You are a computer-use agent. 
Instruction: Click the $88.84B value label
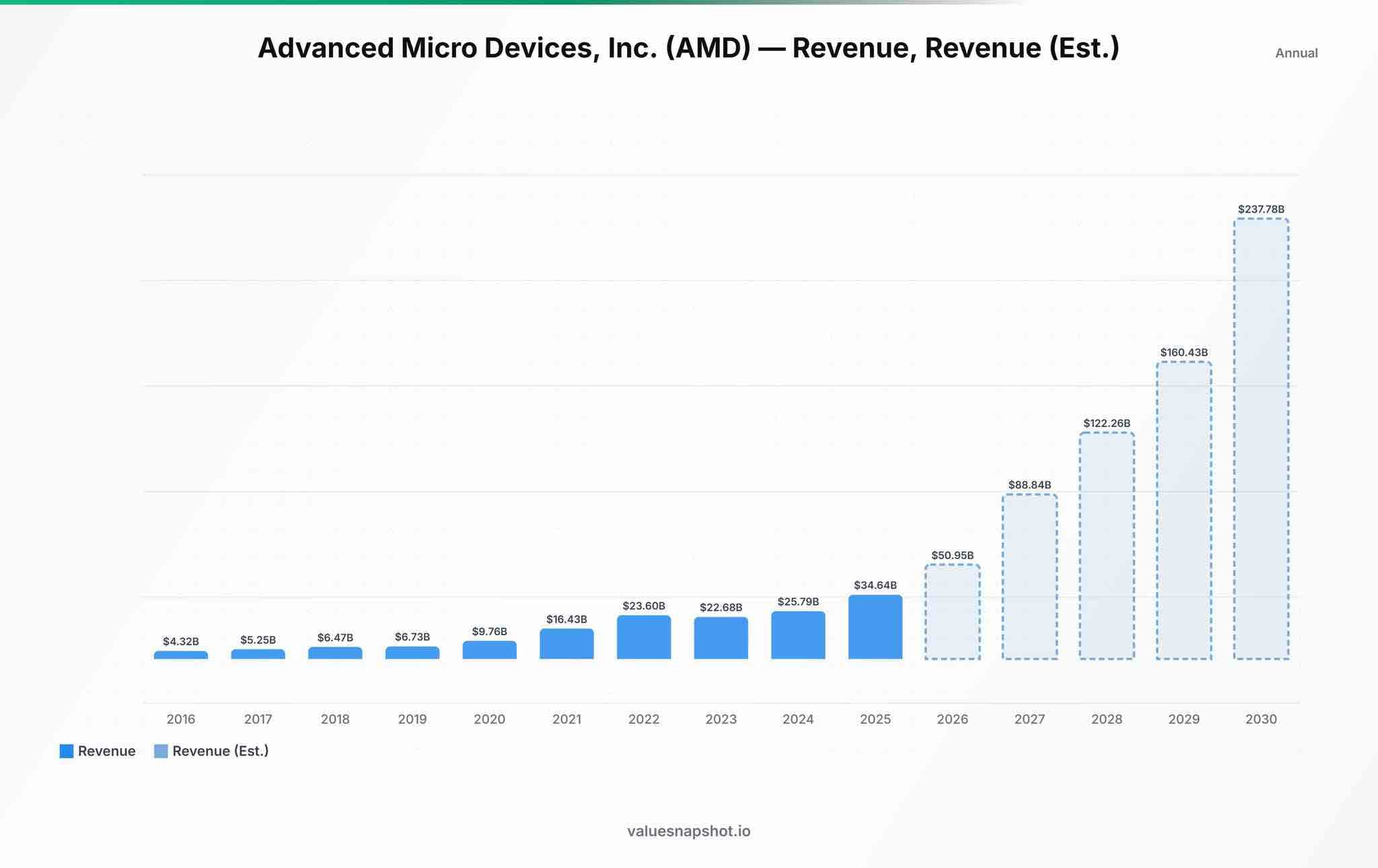(1029, 485)
